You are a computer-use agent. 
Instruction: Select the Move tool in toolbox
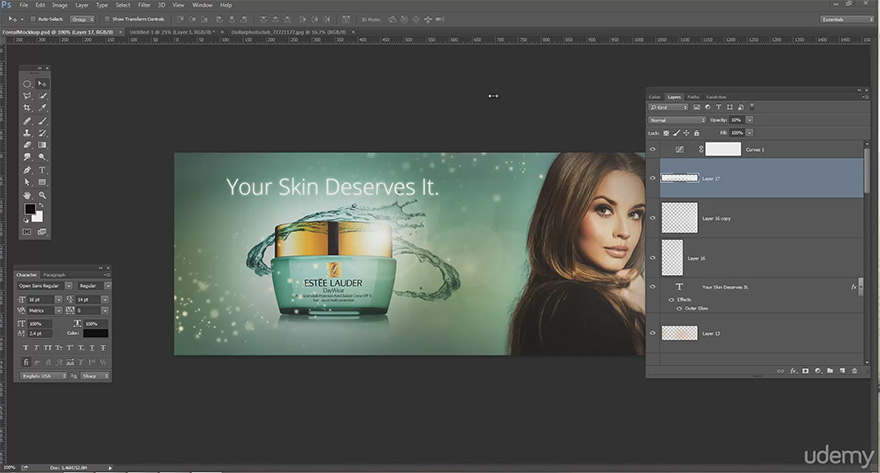[x=42, y=84]
